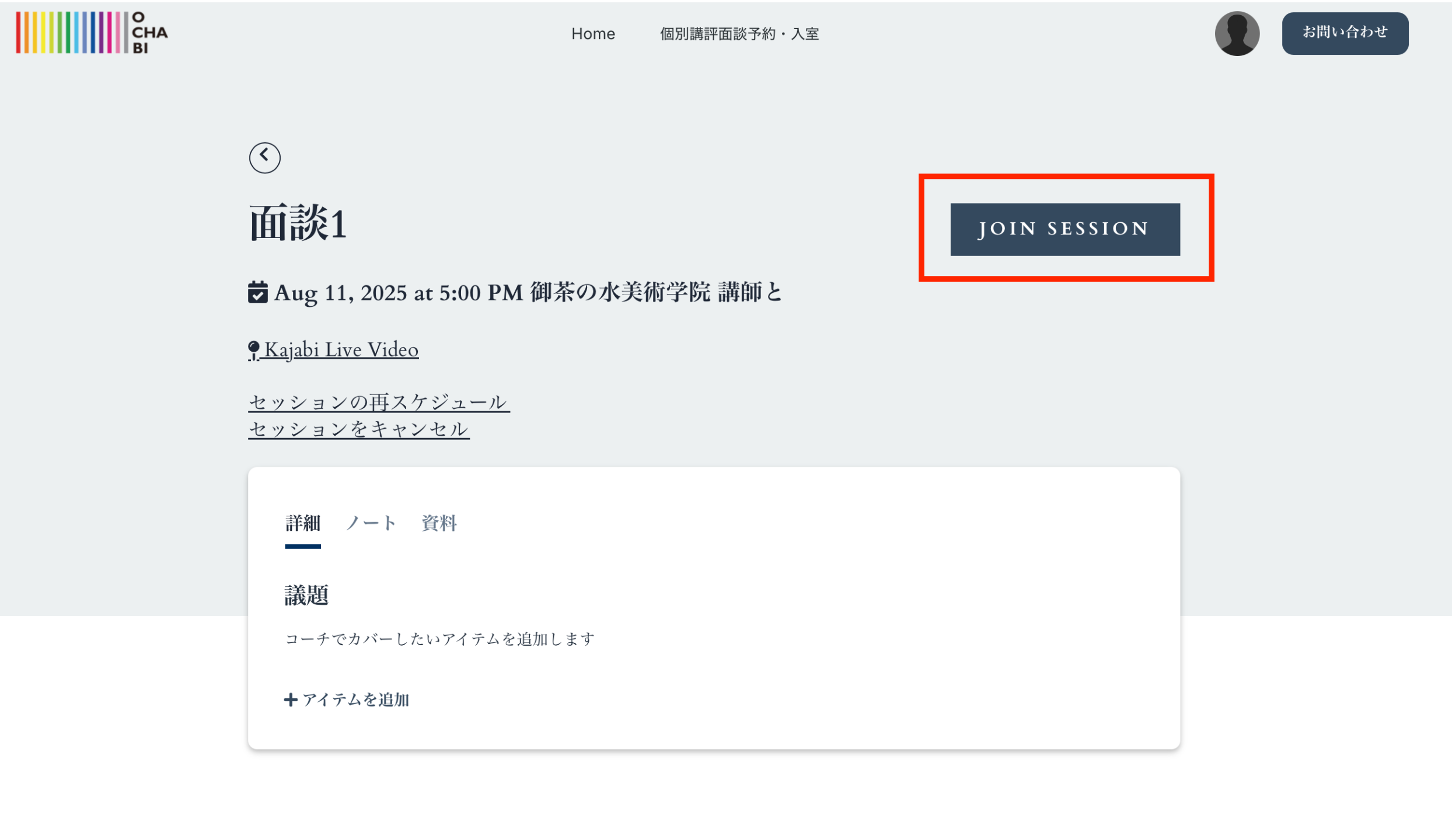Switch to the ノート tab
1452x840 pixels.
tap(371, 523)
